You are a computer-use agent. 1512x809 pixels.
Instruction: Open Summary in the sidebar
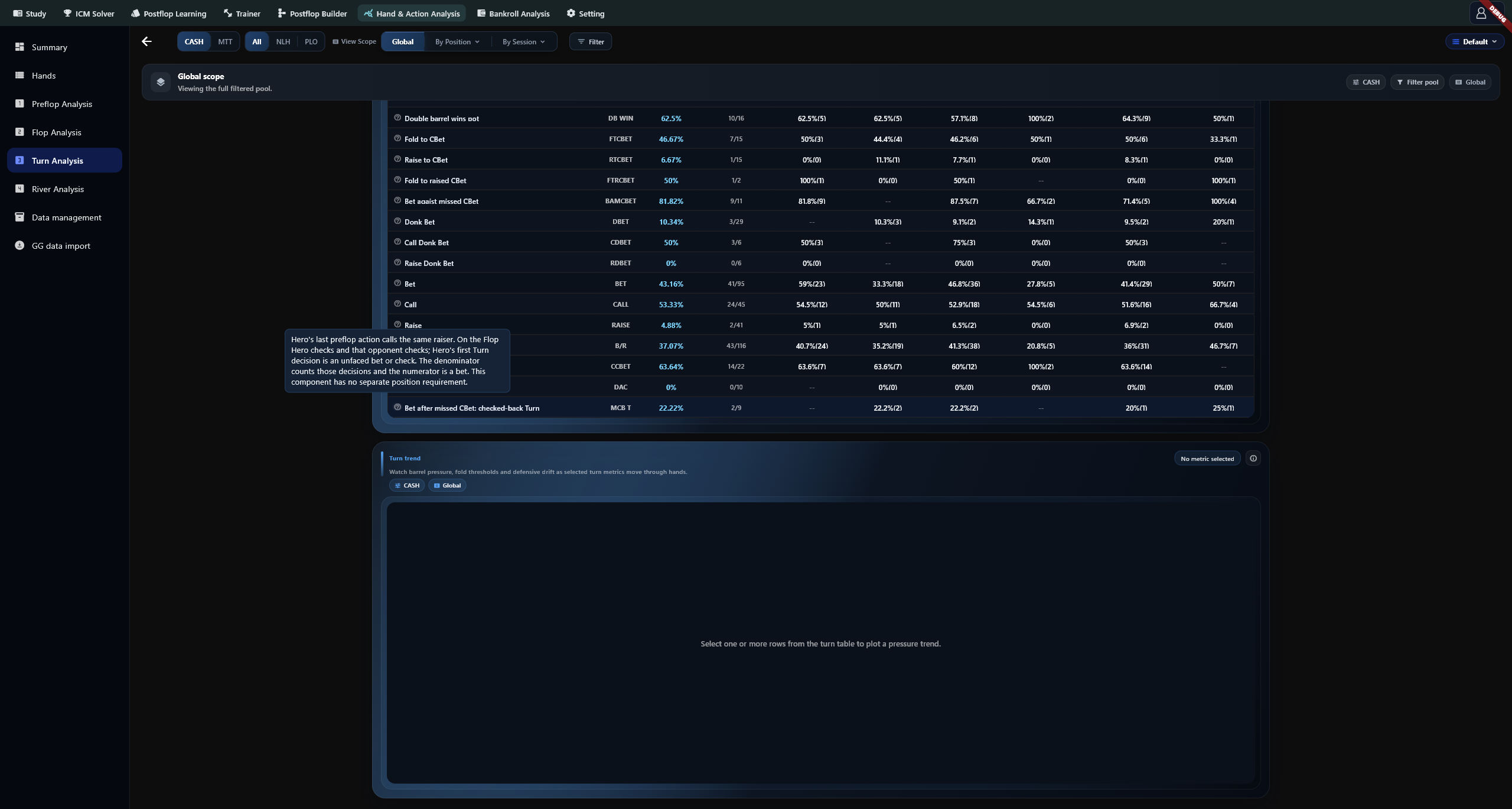point(65,47)
